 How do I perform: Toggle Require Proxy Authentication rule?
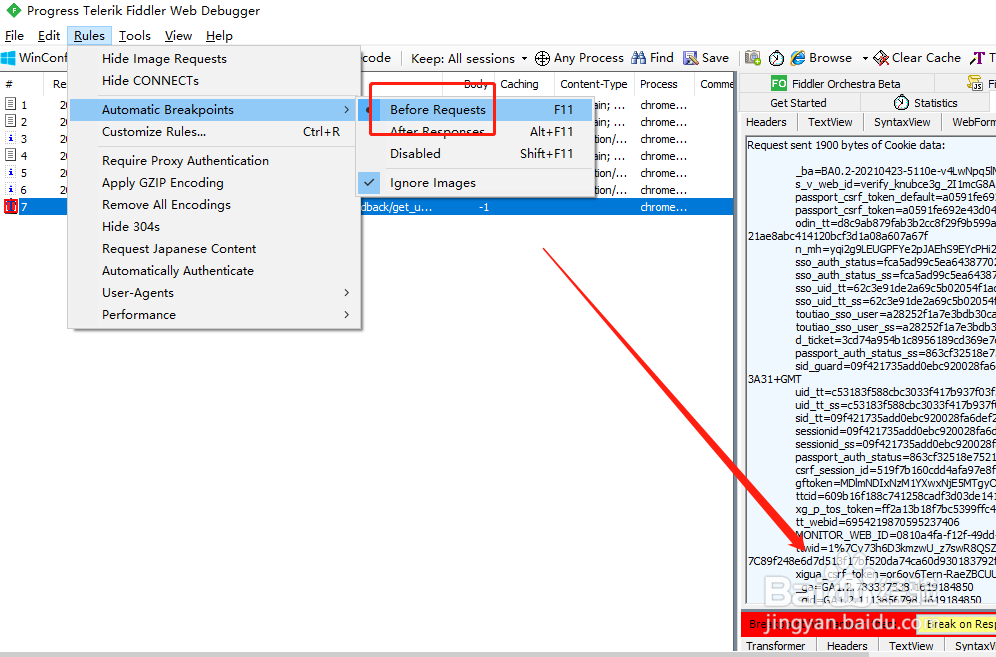click(215, 161)
